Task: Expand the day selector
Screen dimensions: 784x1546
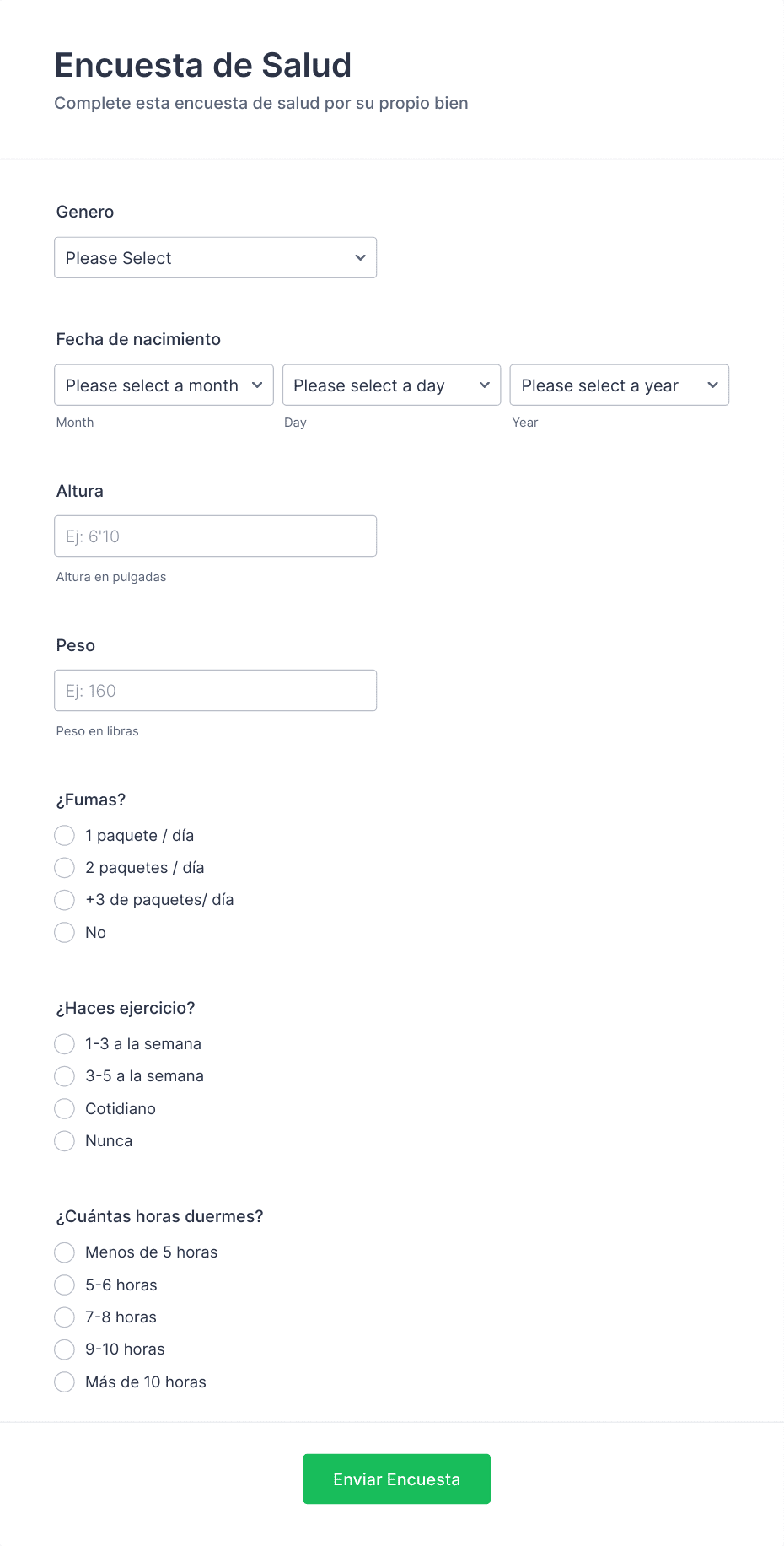Action: click(391, 385)
